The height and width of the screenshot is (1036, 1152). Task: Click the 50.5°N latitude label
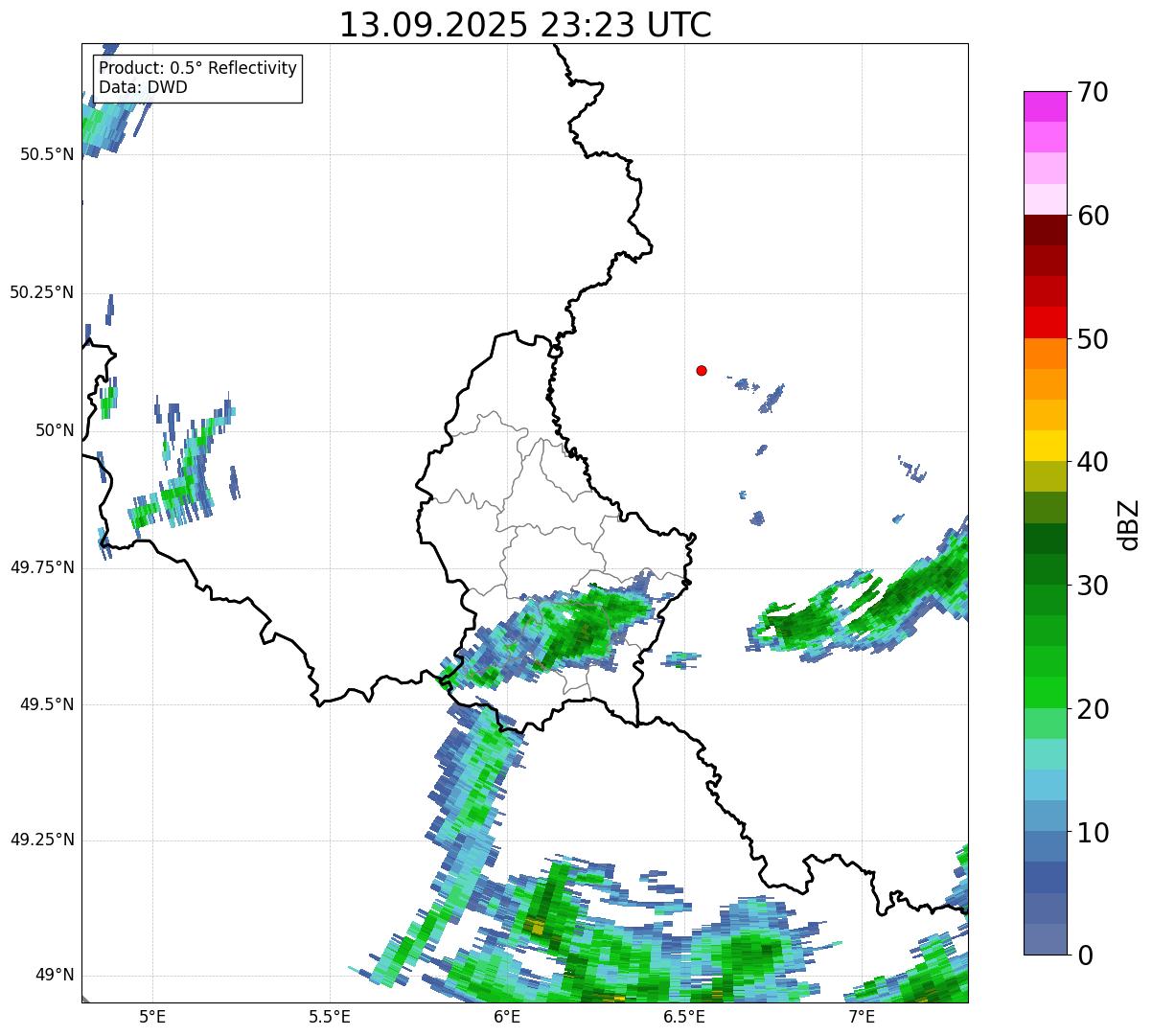[47, 154]
